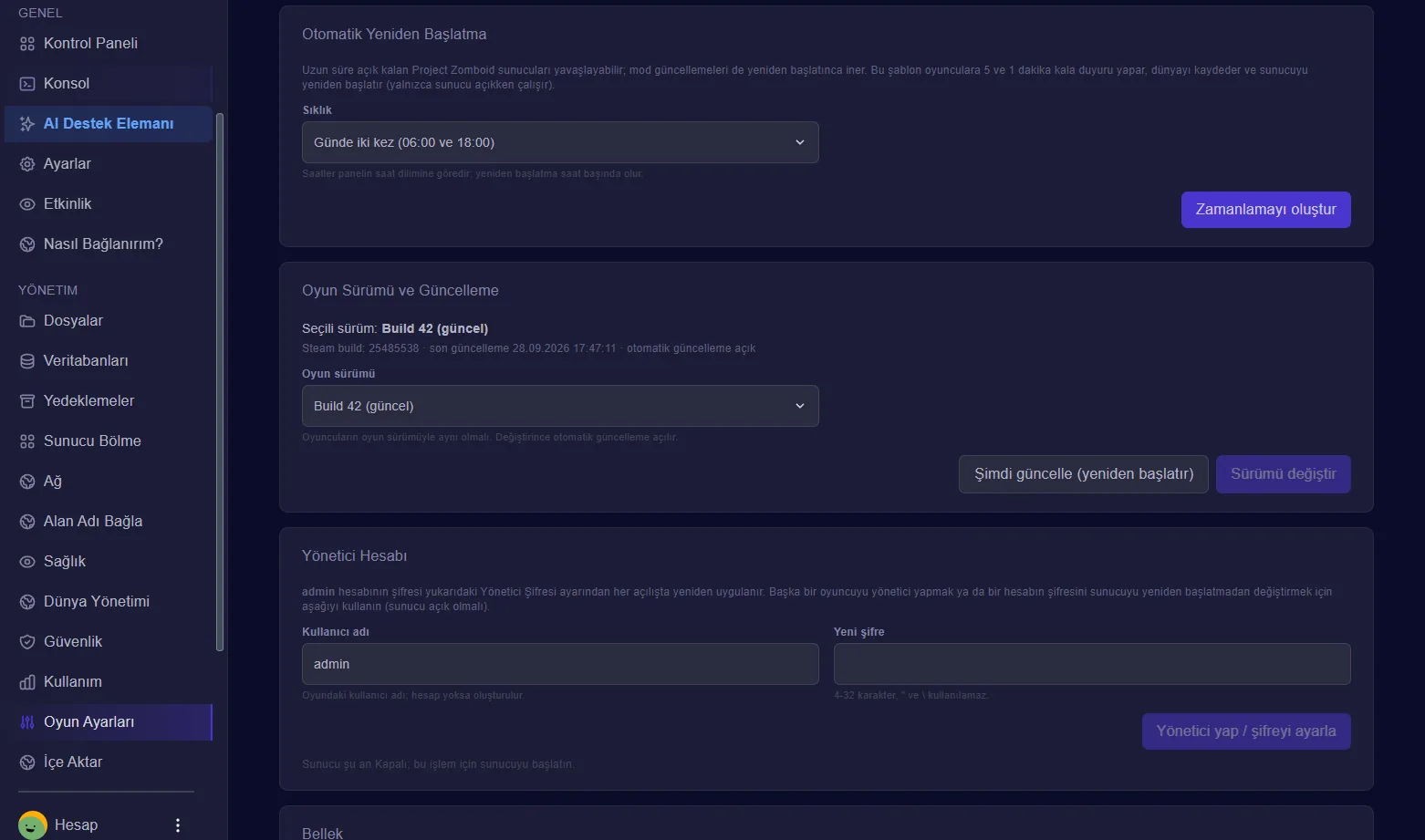This screenshot has width=1425, height=840.
Task: Focus the Yeni şifre input field
Action: coord(1092,664)
